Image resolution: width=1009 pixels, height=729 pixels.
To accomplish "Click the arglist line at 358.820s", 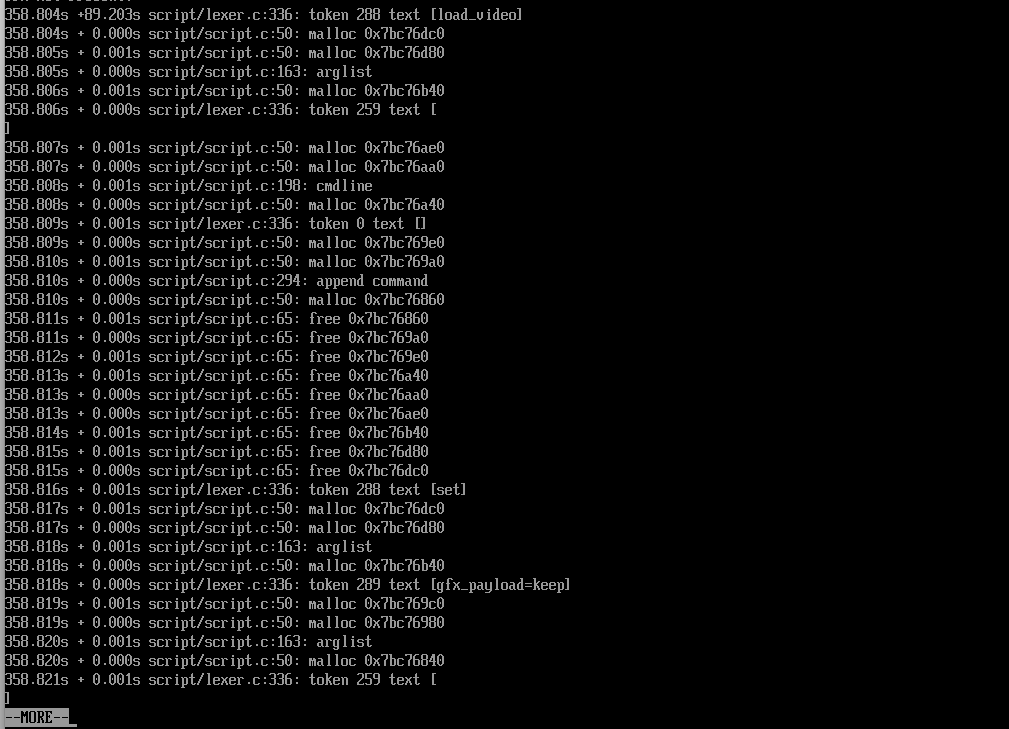I will tap(188, 642).
